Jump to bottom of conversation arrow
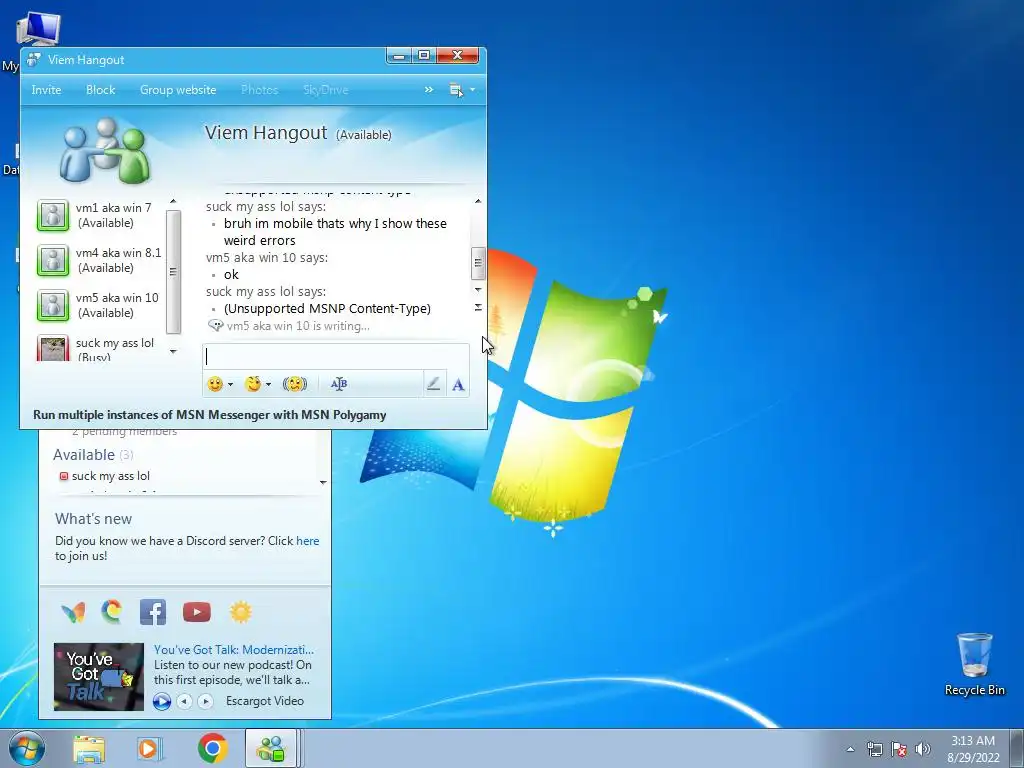 pos(478,307)
